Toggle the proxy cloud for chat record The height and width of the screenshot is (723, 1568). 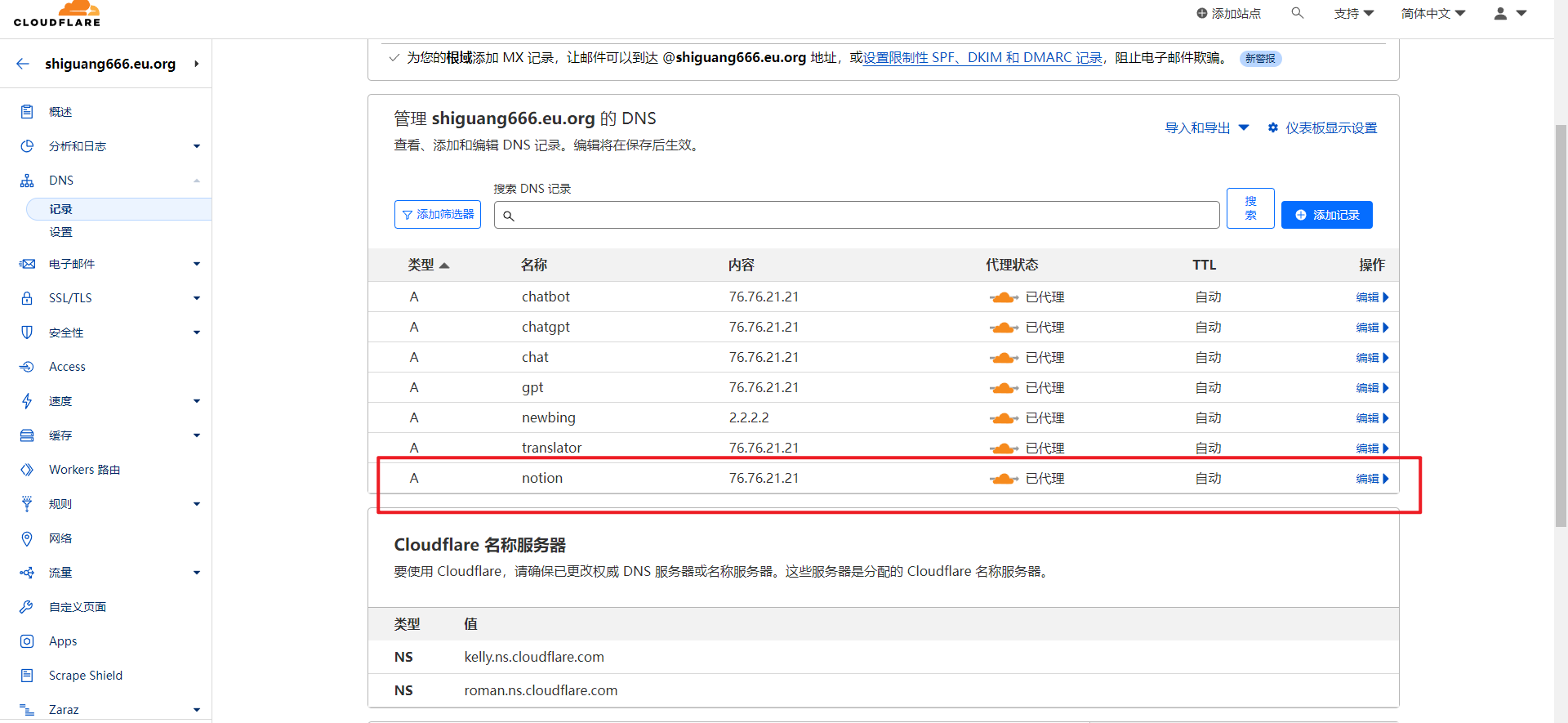(x=1004, y=358)
